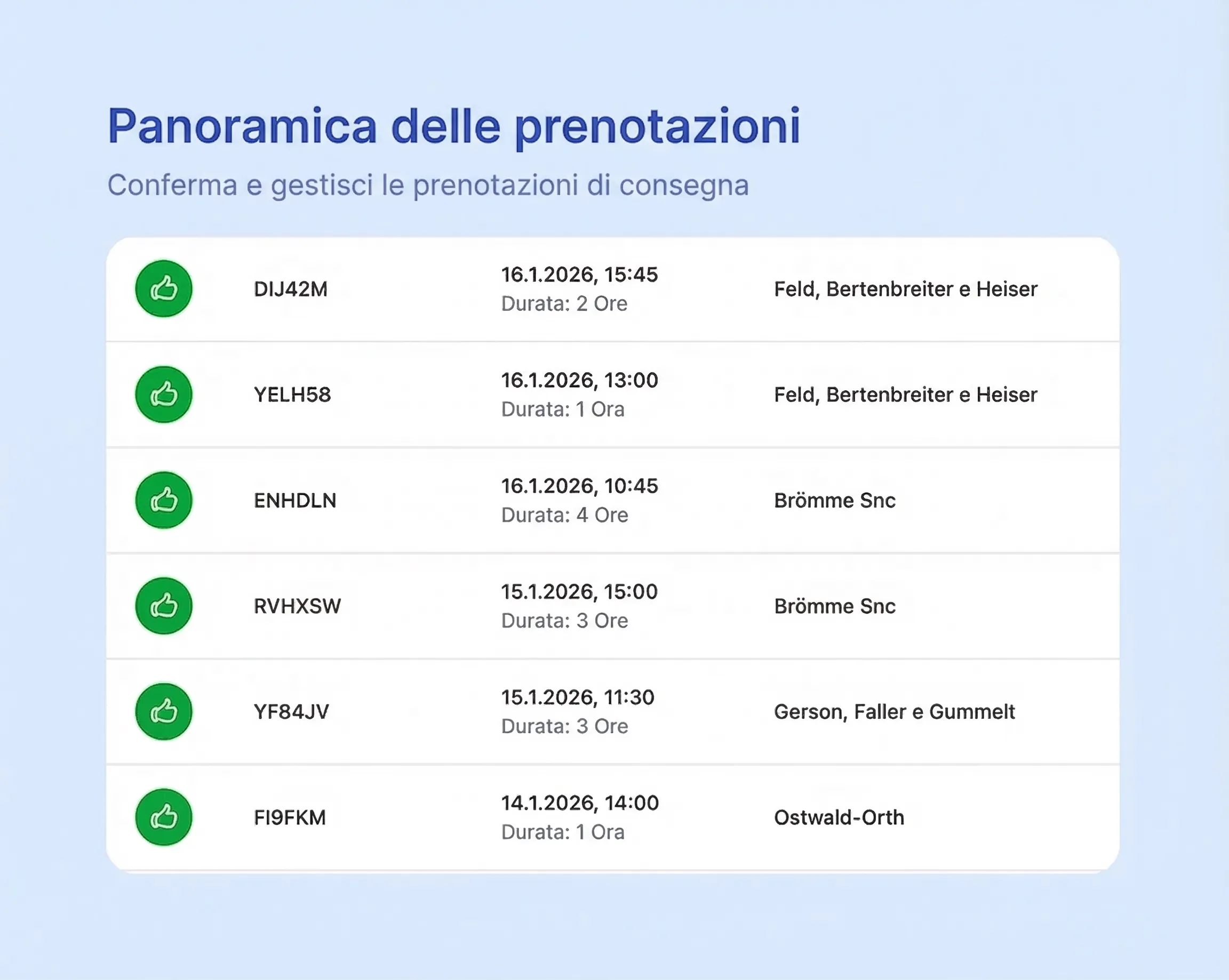Click the date 16.1.2026, 15:45

pyautogui.click(x=579, y=274)
